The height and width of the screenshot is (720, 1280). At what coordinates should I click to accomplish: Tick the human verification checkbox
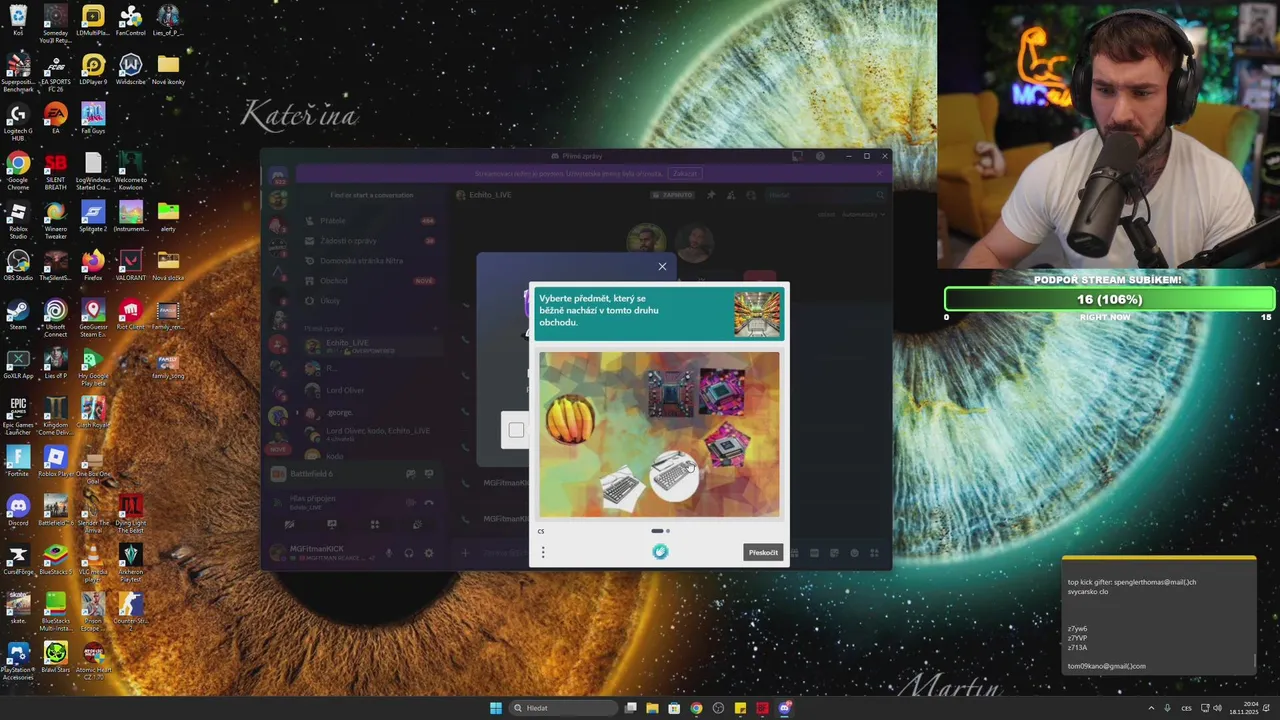516,430
